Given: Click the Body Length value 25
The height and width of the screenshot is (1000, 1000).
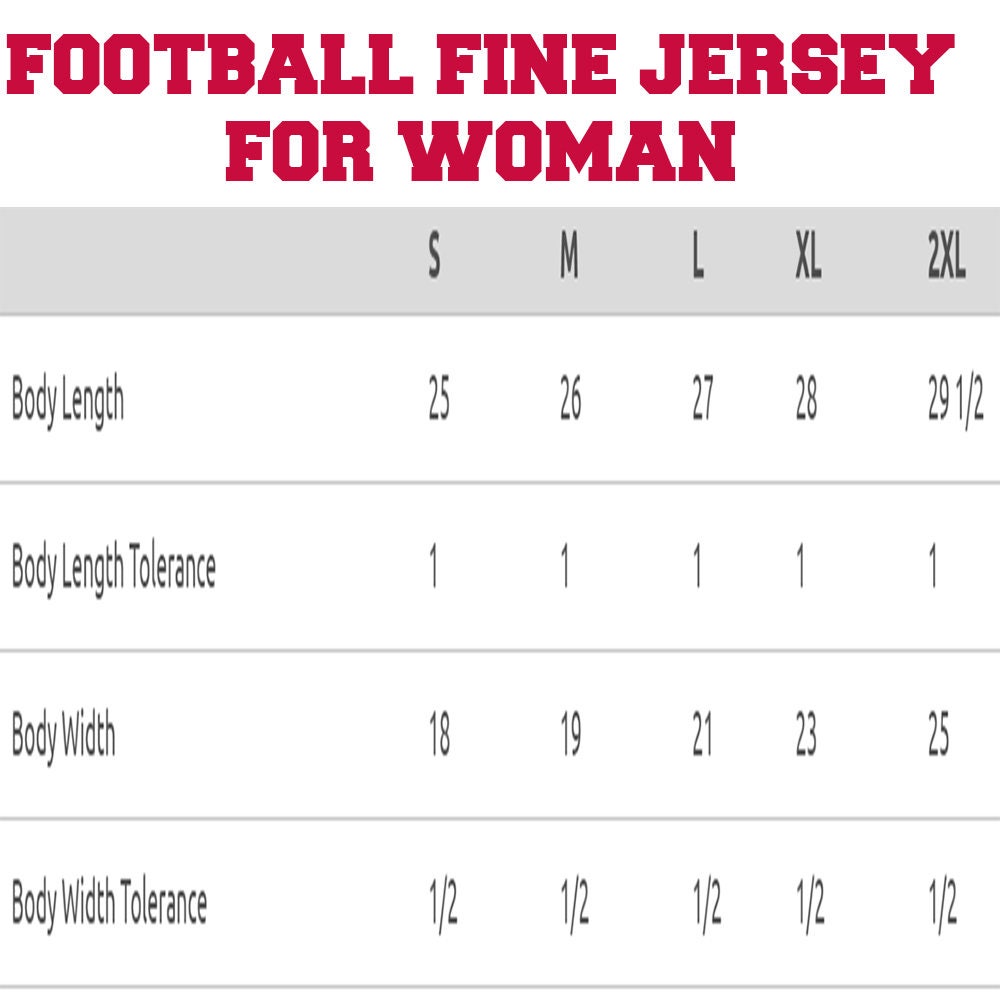Looking at the screenshot, I should pos(439,398).
